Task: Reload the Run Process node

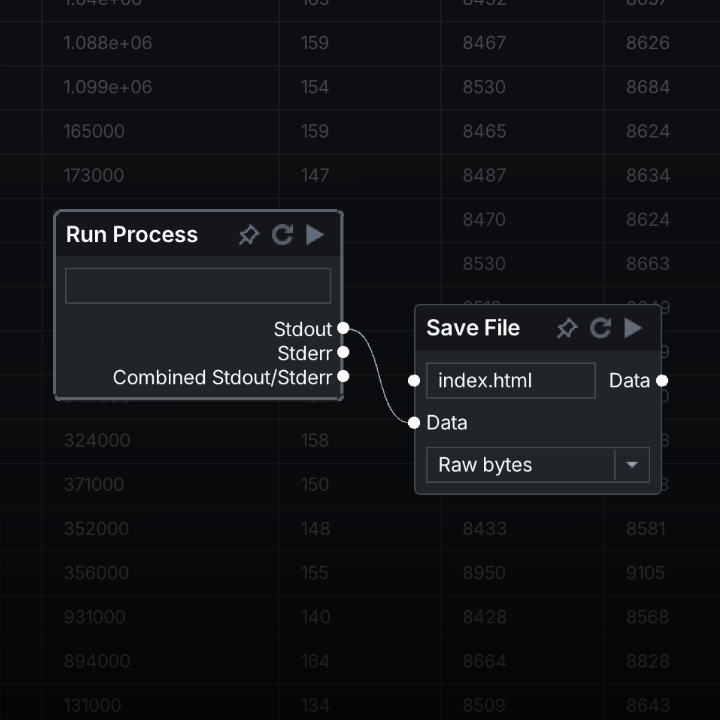Action: click(x=283, y=235)
